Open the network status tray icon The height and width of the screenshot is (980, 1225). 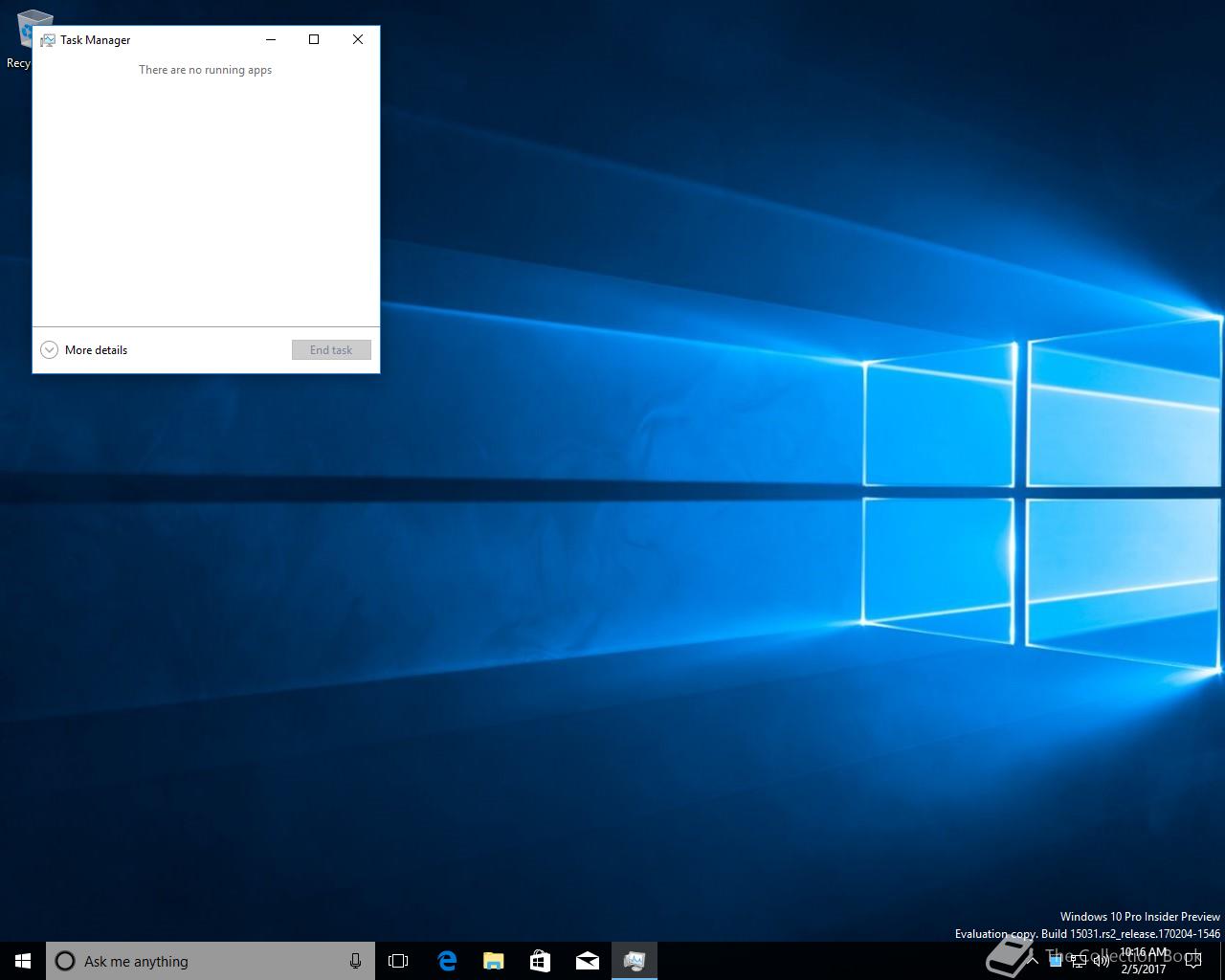pyautogui.click(x=1079, y=961)
